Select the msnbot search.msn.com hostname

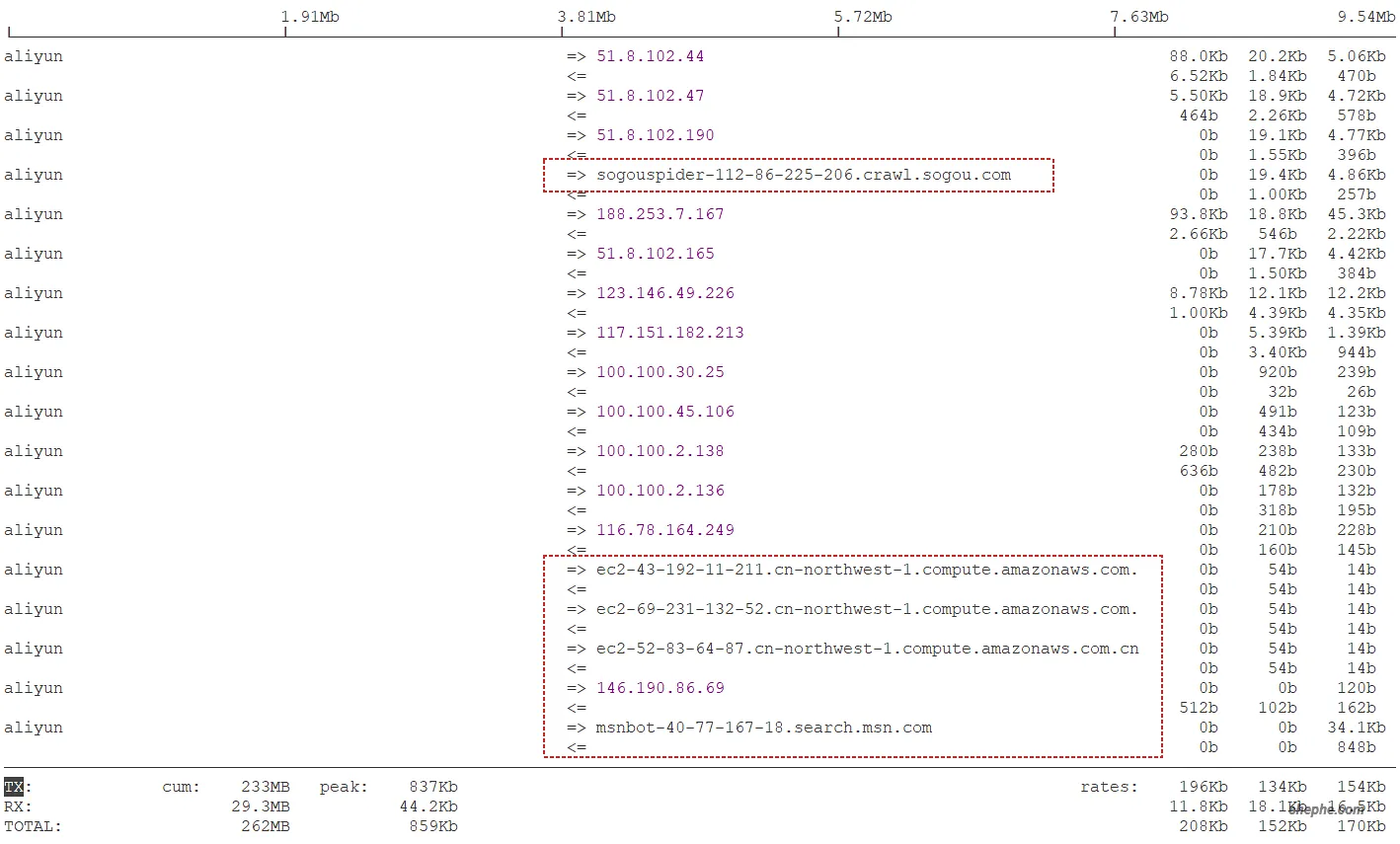(x=763, y=728)
